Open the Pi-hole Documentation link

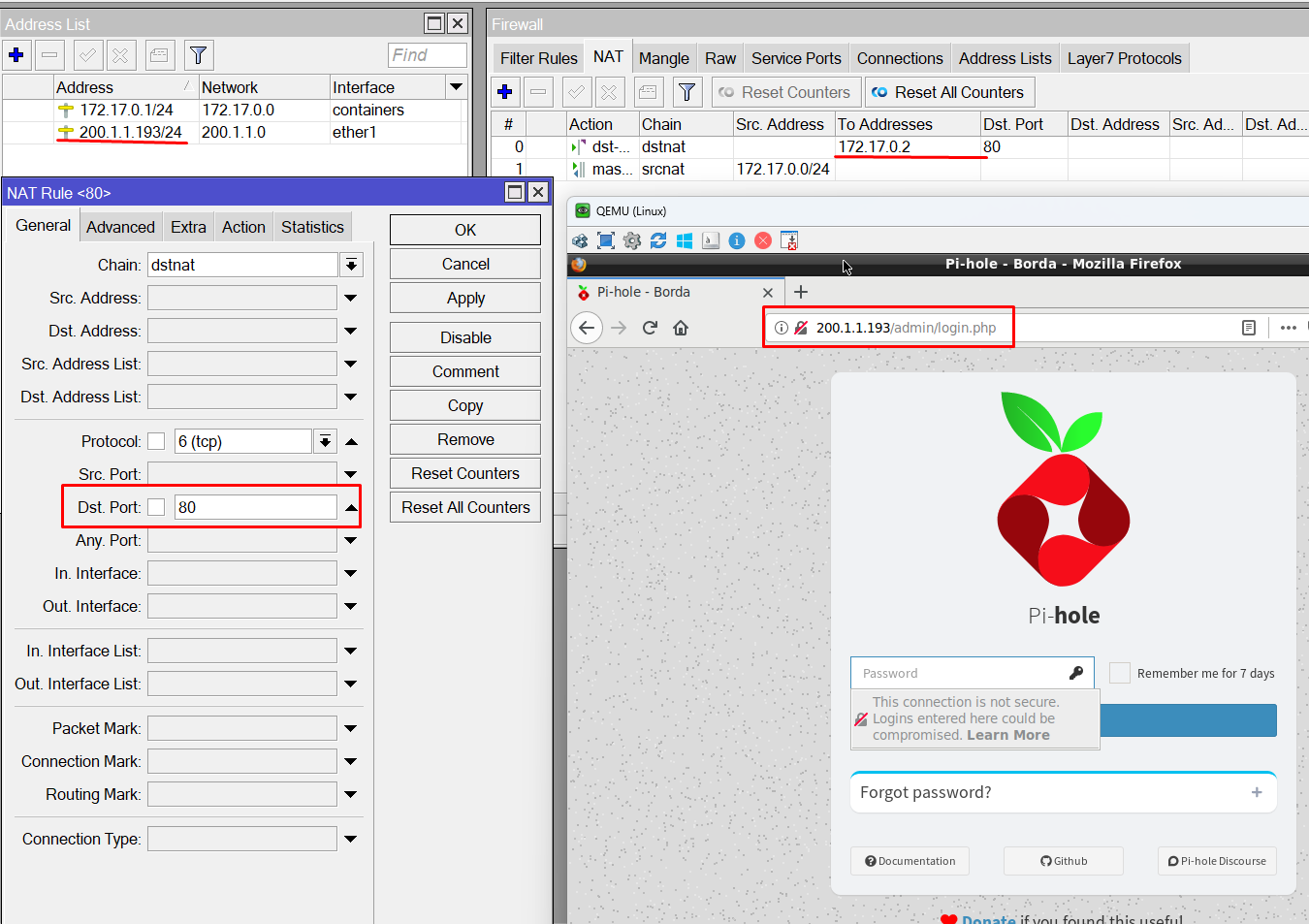[x=910, y=861]
